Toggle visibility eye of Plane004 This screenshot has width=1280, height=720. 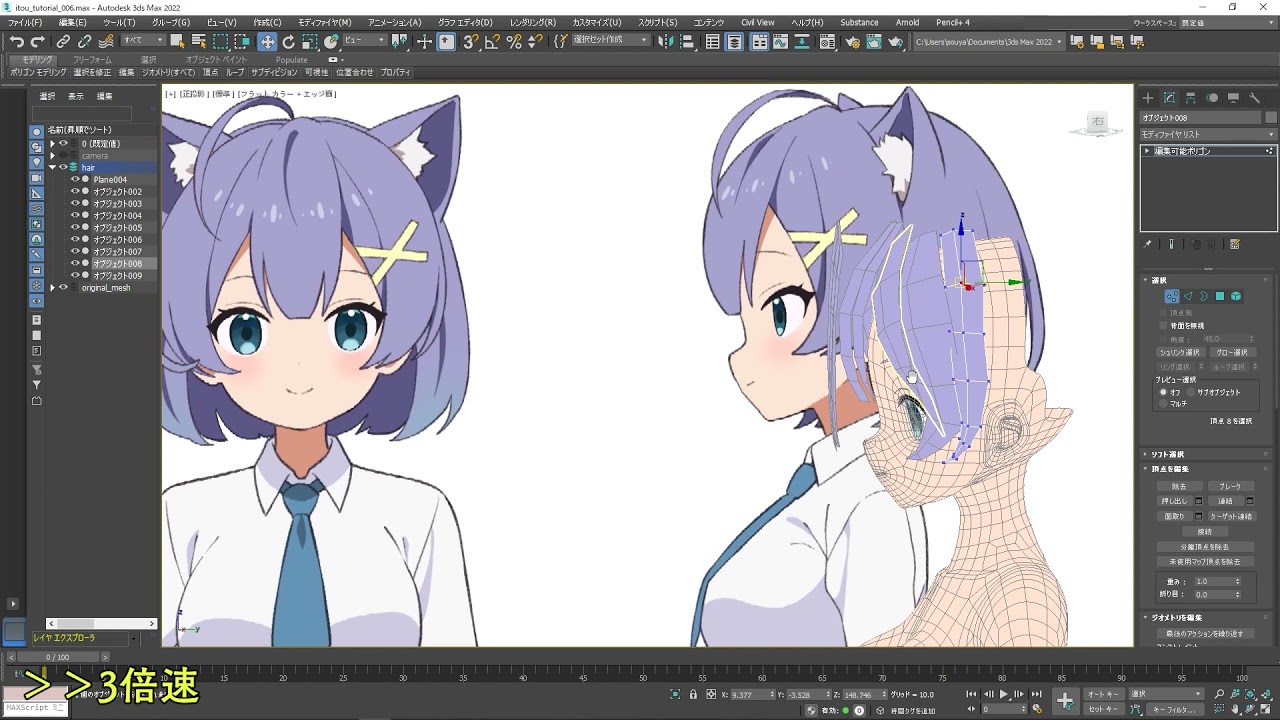pos(75,180)
